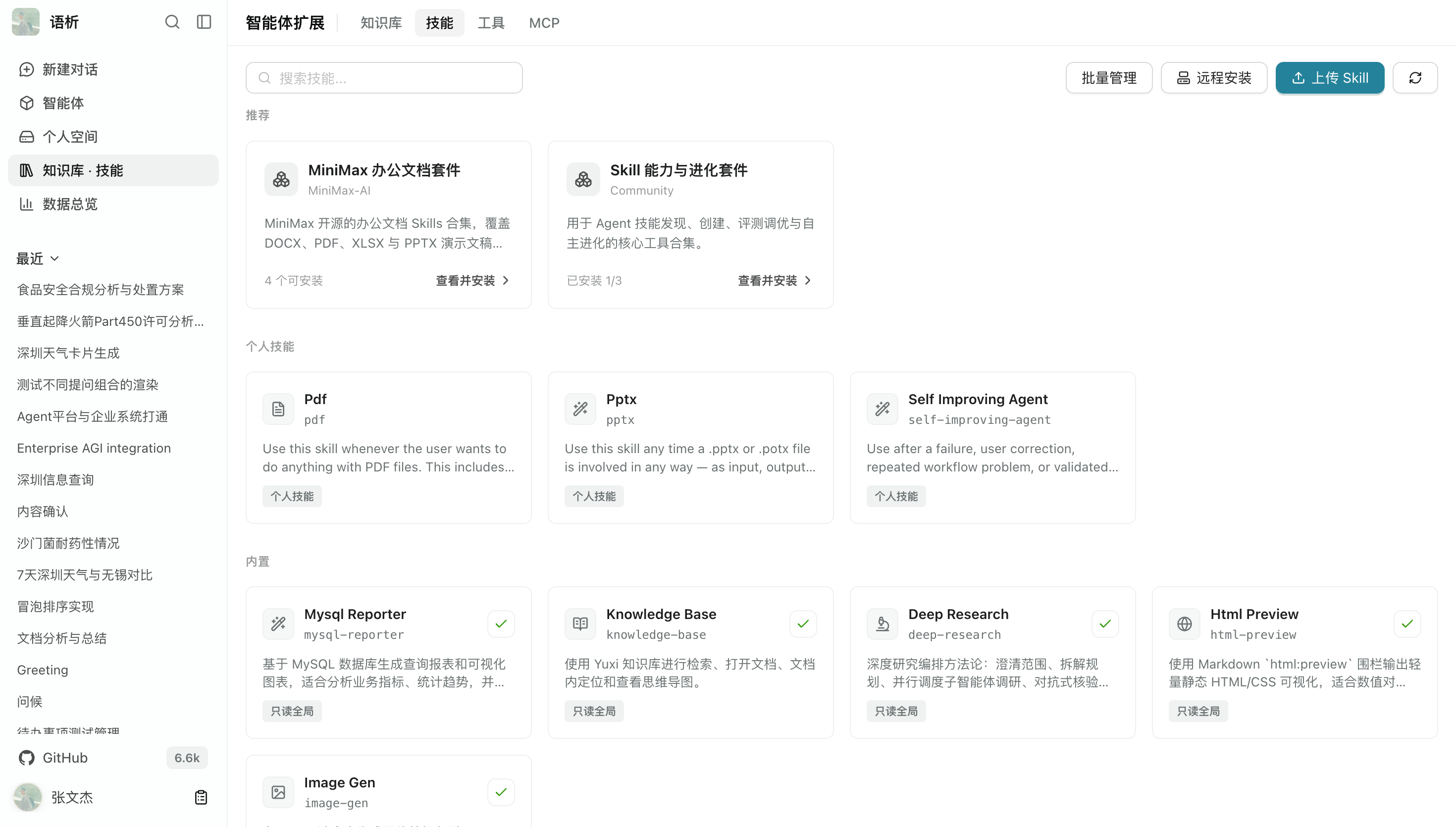Viewport: 1456px width, 827px height.
Task: Open the Self Improving Agent card title
Action: [x=978, y=399]
